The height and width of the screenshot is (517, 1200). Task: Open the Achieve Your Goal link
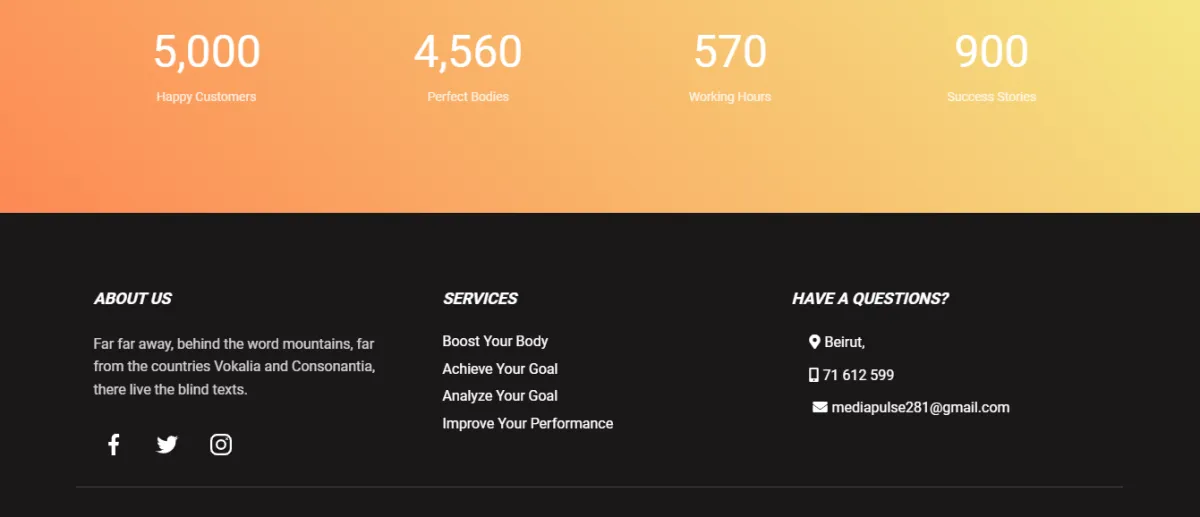(500, 369)
